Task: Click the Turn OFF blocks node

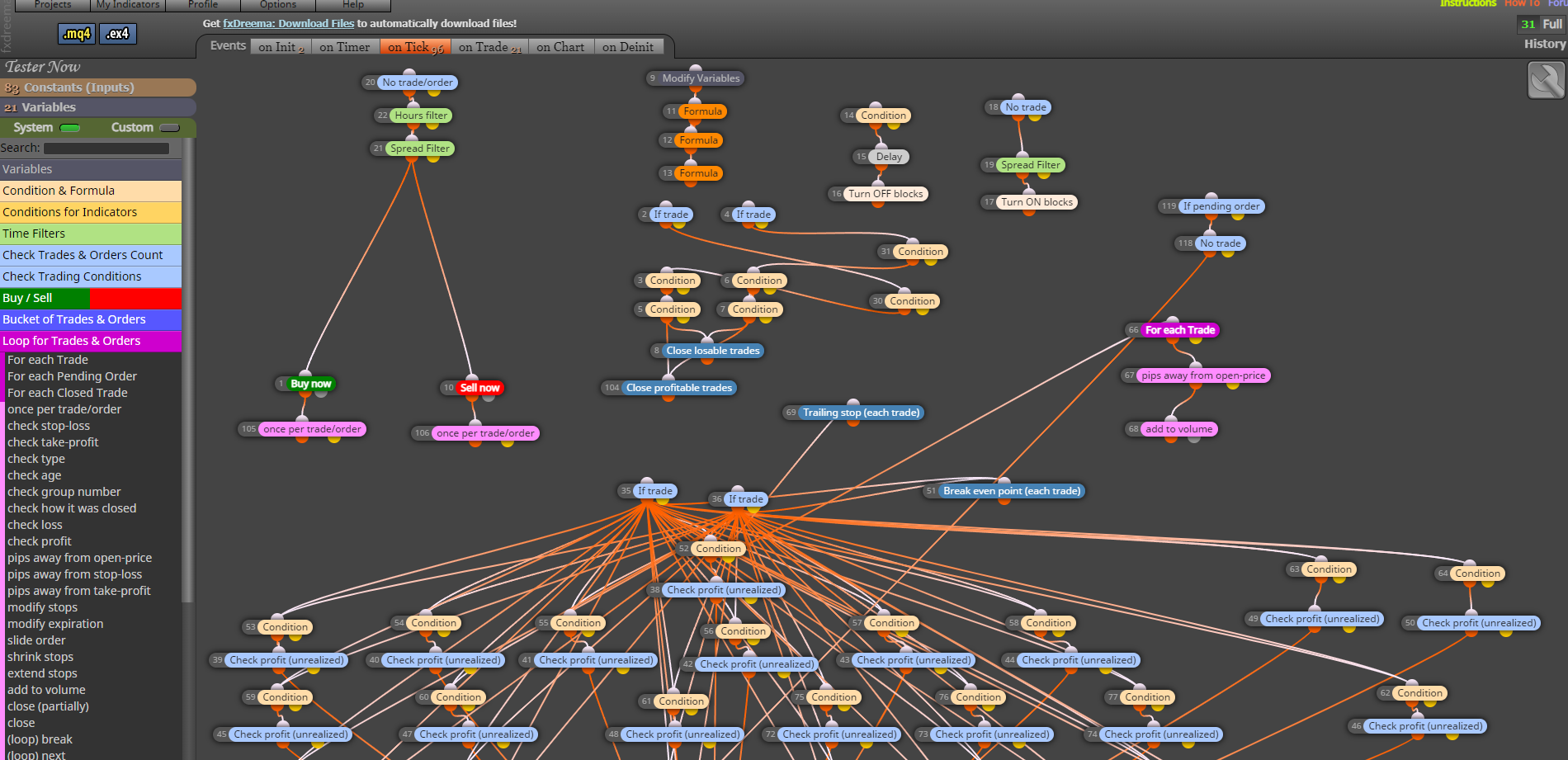Action: 886,194
